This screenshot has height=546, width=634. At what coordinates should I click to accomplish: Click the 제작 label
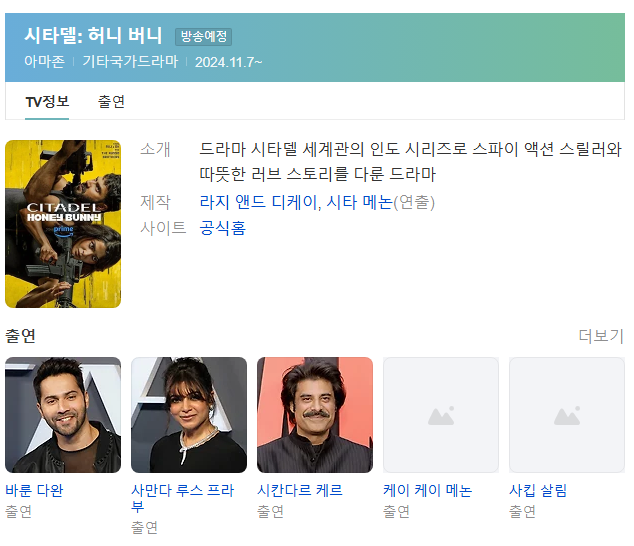(155, 202)
